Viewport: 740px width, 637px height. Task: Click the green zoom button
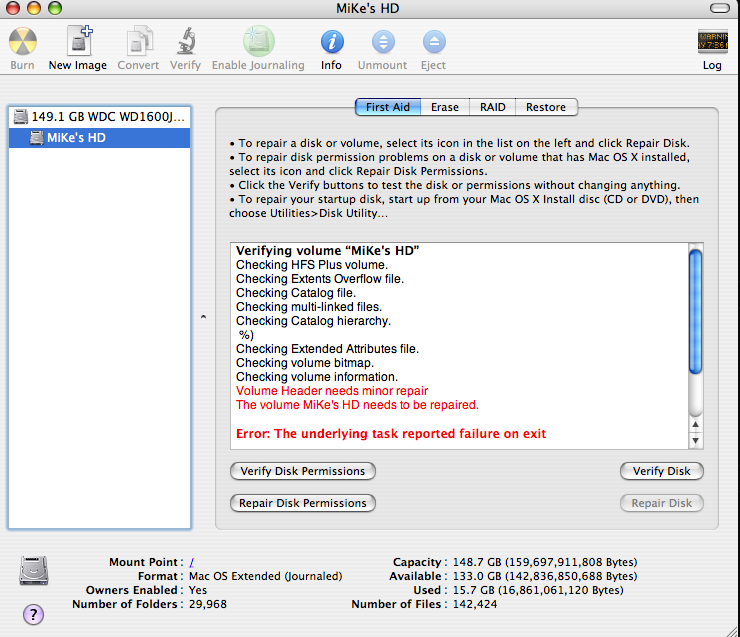55,8
